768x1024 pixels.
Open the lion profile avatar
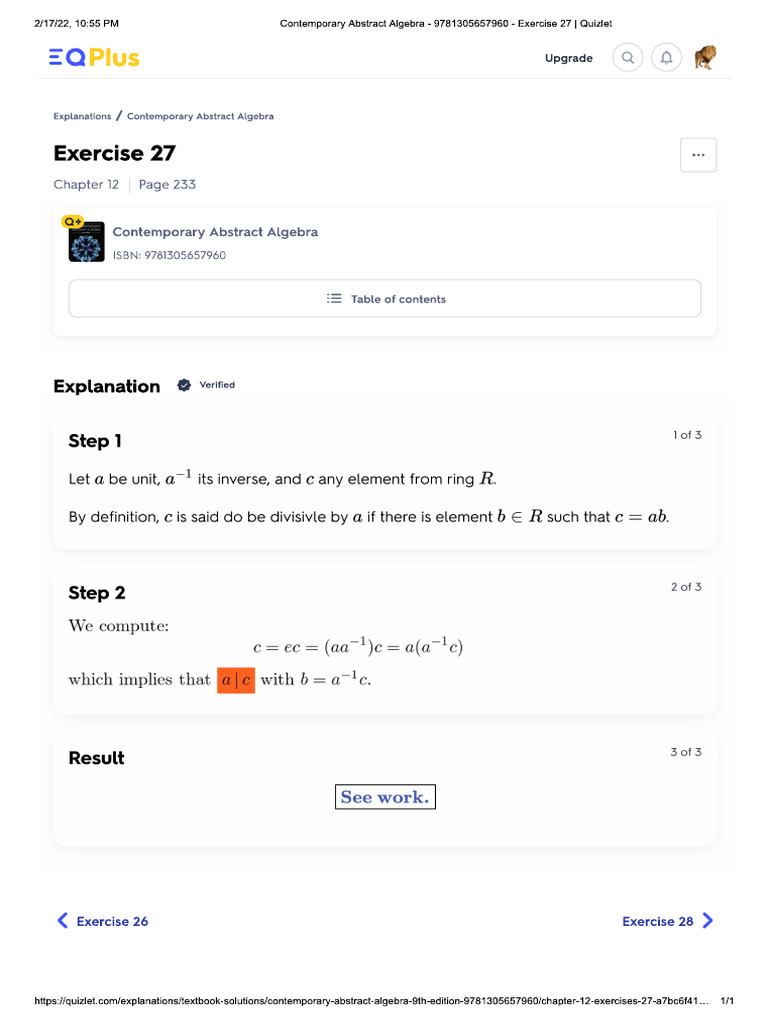point(705,57)
